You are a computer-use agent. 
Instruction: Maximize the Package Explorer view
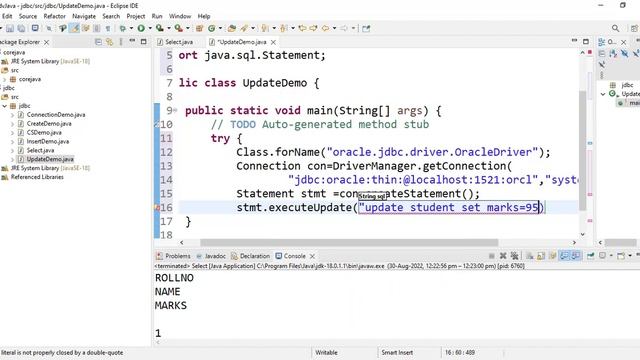pyautogui.click(x=144, y=42)
